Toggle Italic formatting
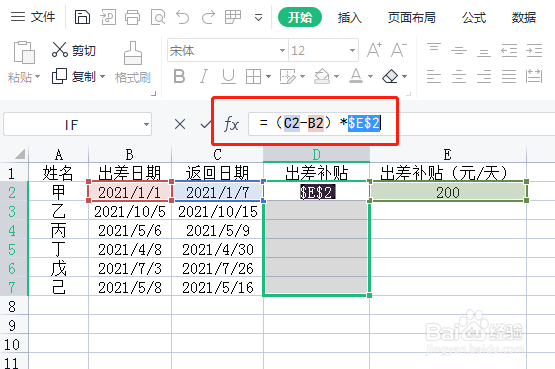 click(x=204, y=76)
